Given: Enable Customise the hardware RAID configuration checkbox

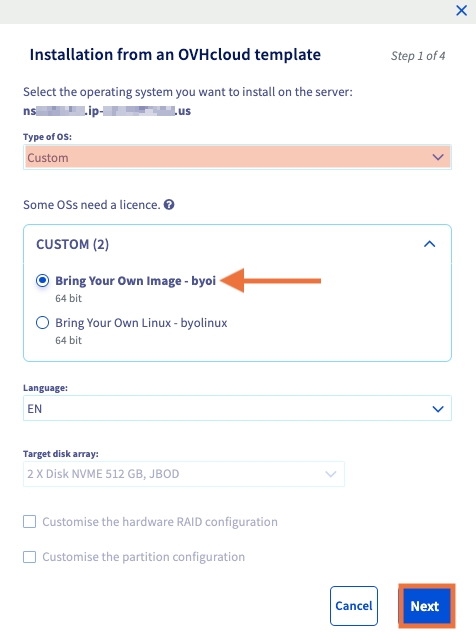Looking at the screenshot, I should point(30,522).
